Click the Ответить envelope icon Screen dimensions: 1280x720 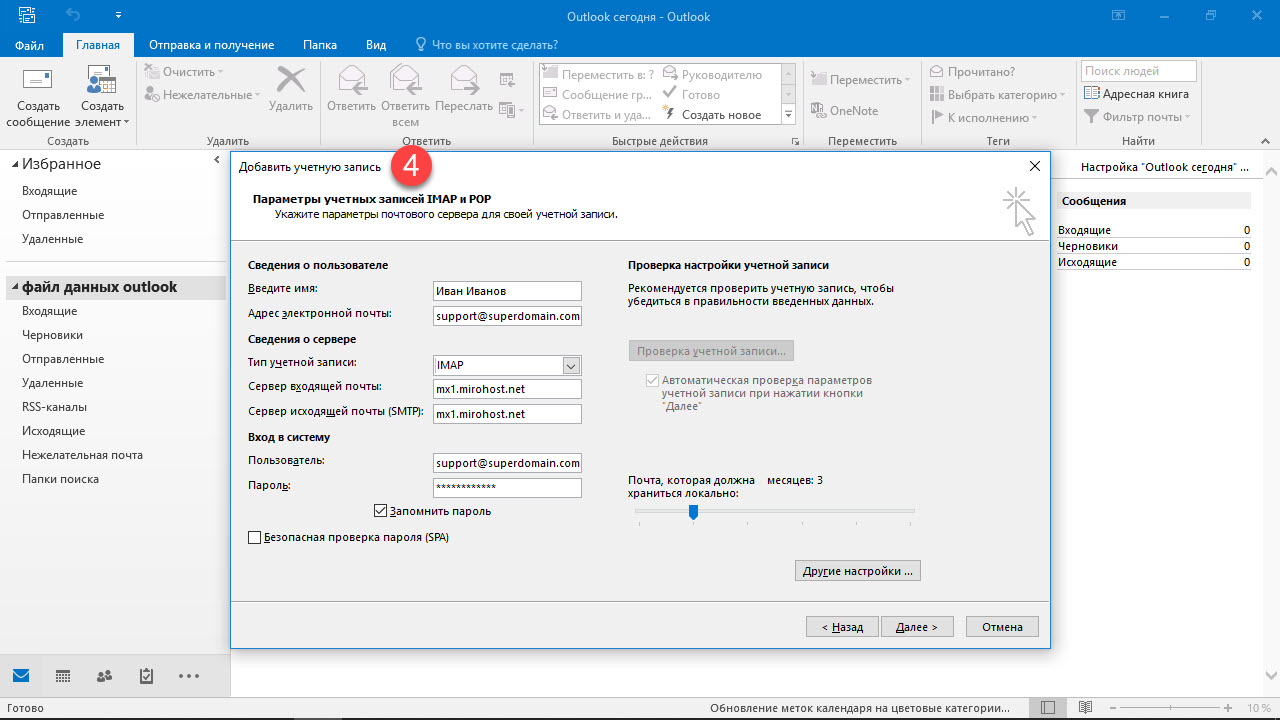[x=351, y=80]
